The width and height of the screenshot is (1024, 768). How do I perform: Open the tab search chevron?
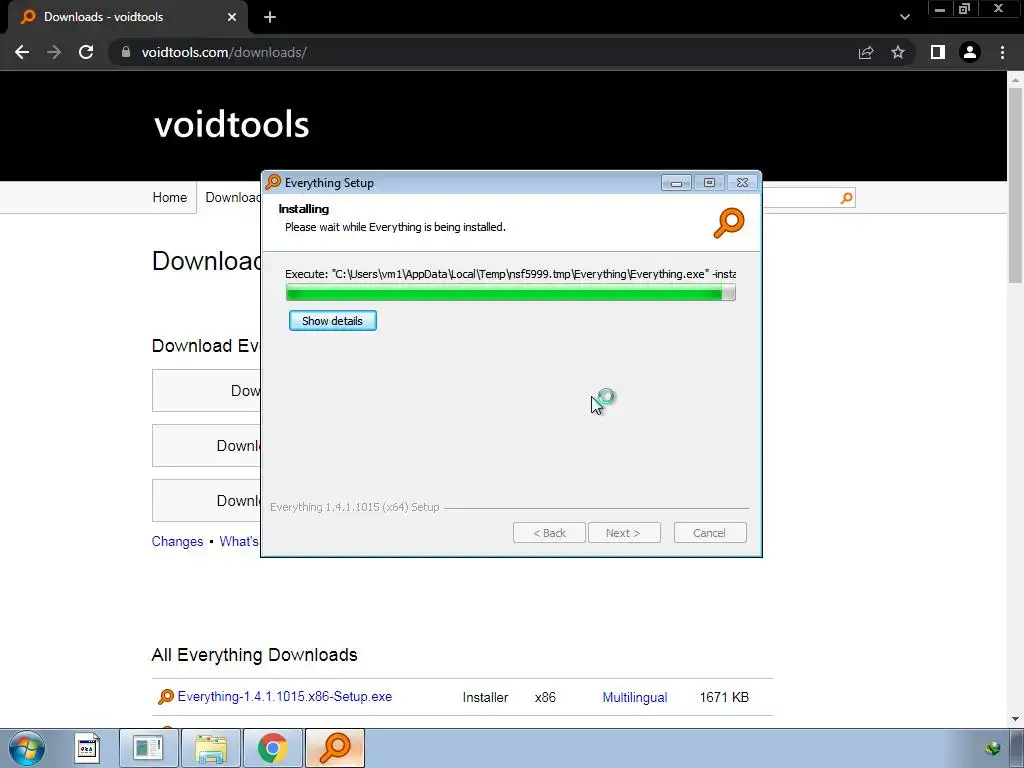[x=904, y=18]
